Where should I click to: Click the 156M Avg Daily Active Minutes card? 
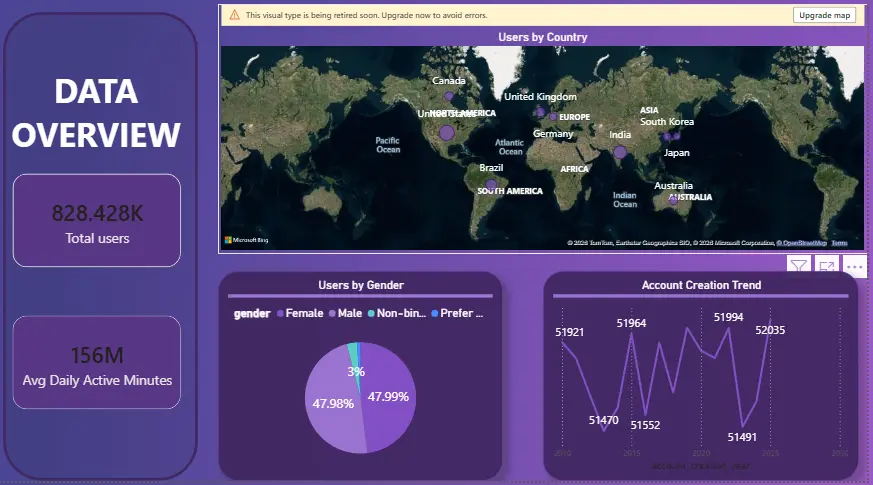(97, 362)
